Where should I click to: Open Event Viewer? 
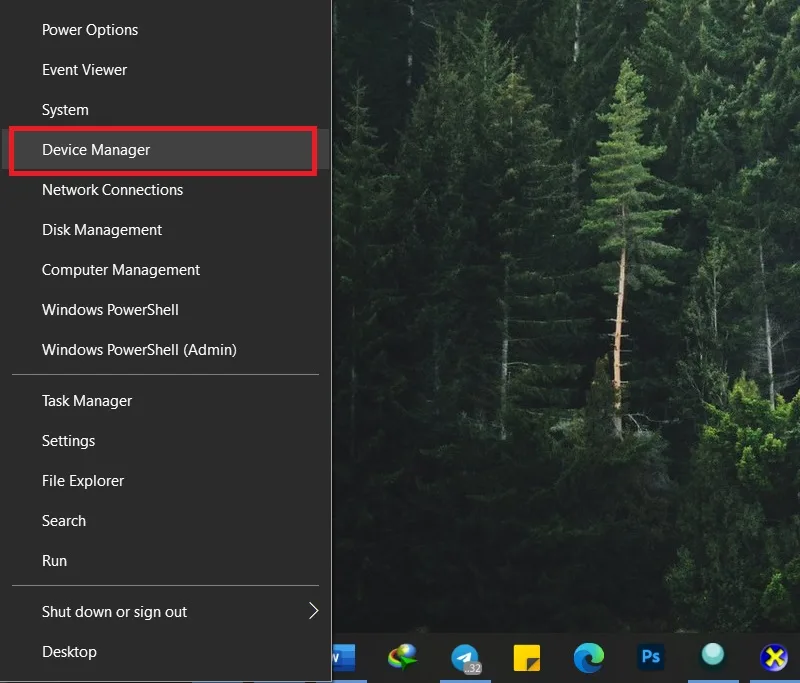coord(166,70)
